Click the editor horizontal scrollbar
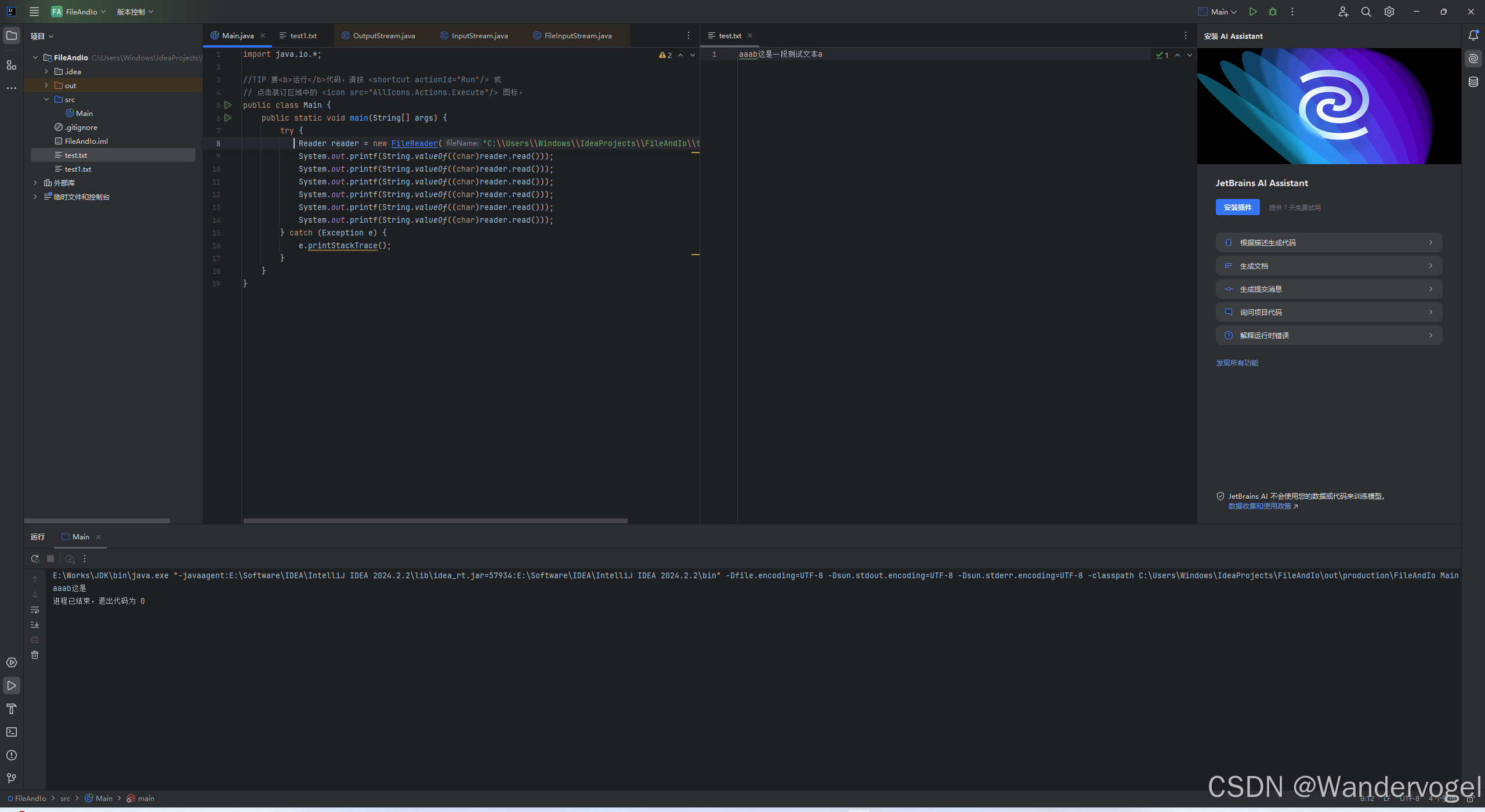The width and height of the screenshot is (1485, 812). (435, 520)
